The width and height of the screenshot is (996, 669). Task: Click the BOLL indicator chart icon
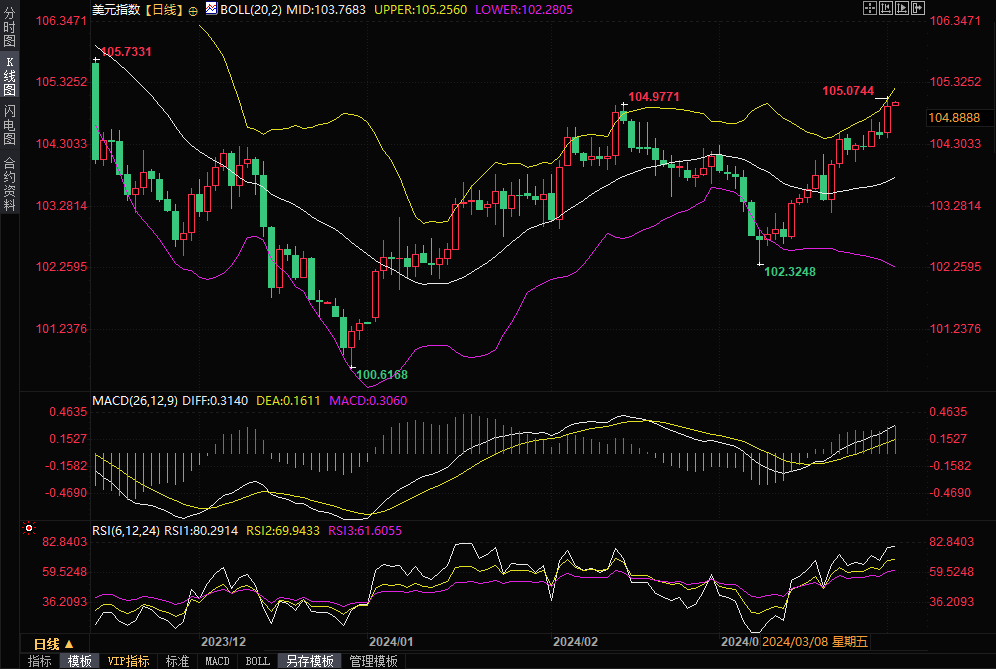210,9
